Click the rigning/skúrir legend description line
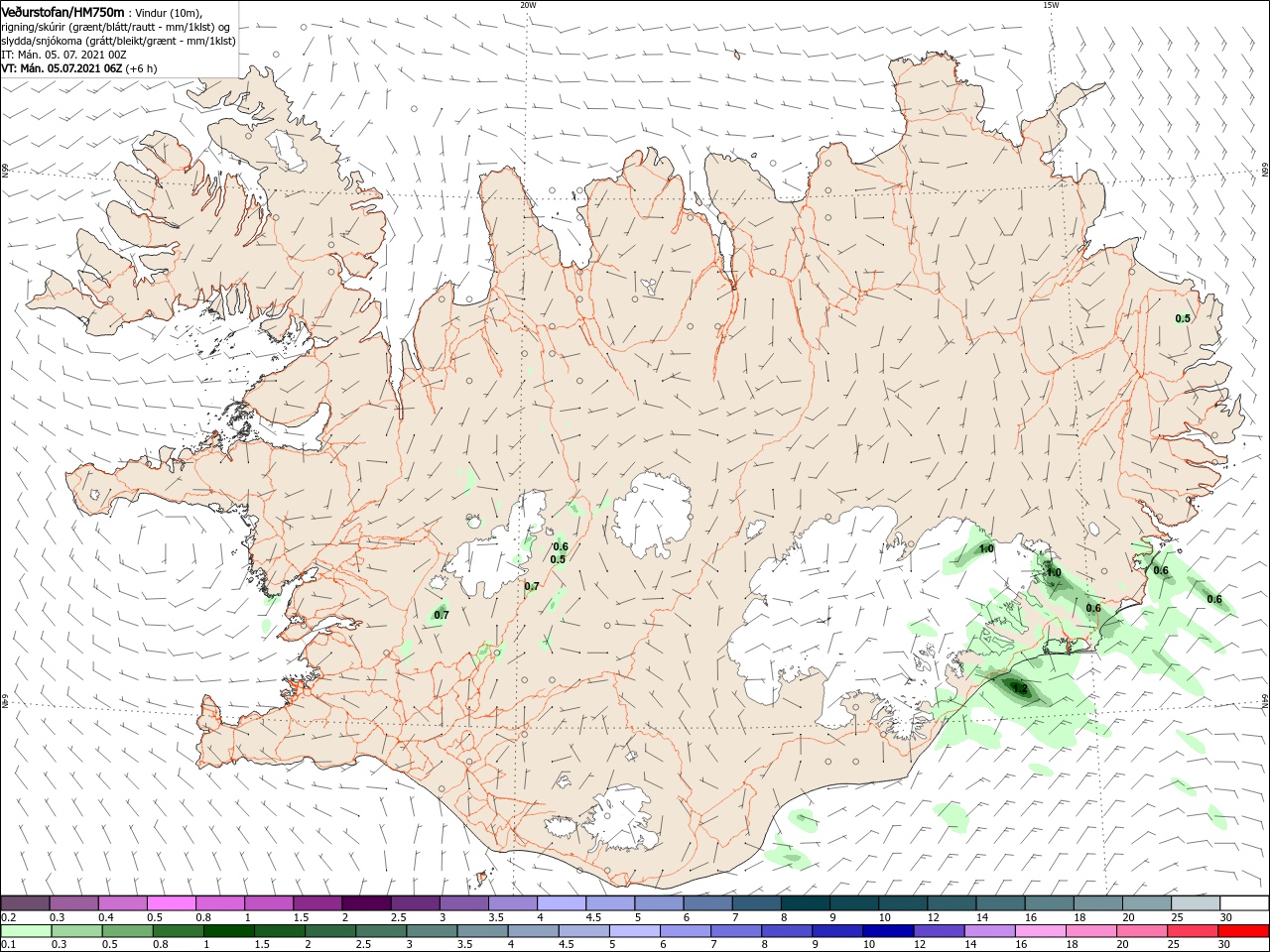 click(116, 27)
